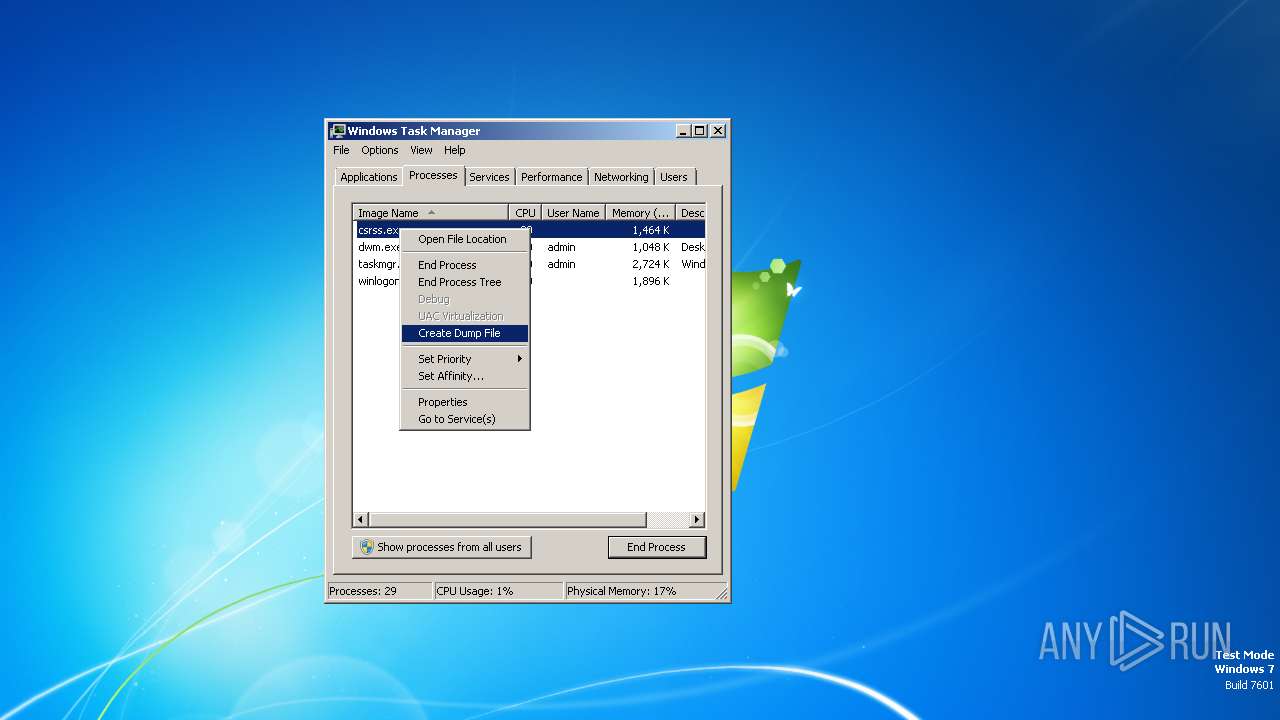
Task: Choose Set Affinity... option
Action: tap(465, 376)
